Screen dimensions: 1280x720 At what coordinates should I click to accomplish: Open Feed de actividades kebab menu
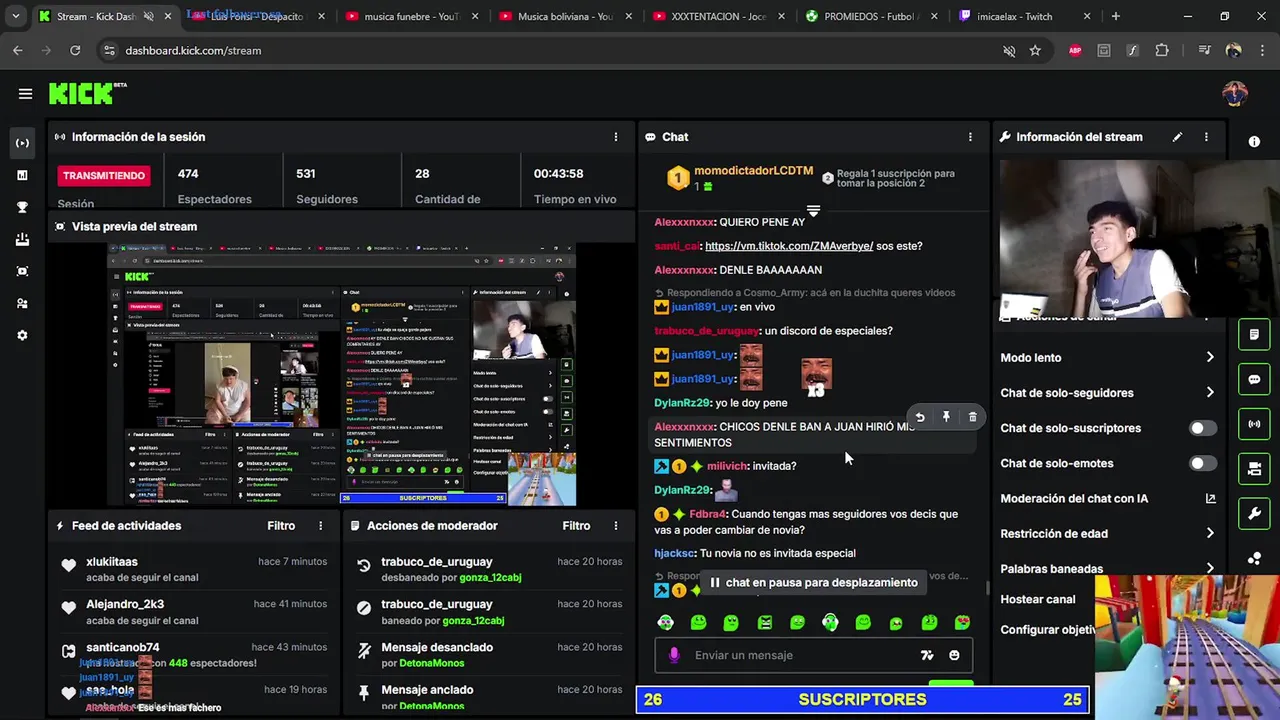point(321,526)
